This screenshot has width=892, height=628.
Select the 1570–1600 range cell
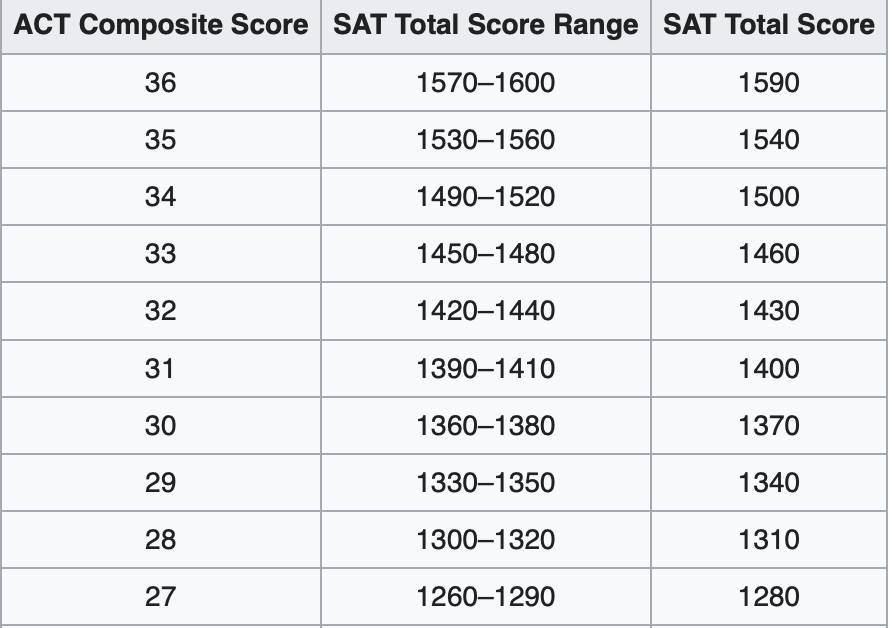coord(486,83)
